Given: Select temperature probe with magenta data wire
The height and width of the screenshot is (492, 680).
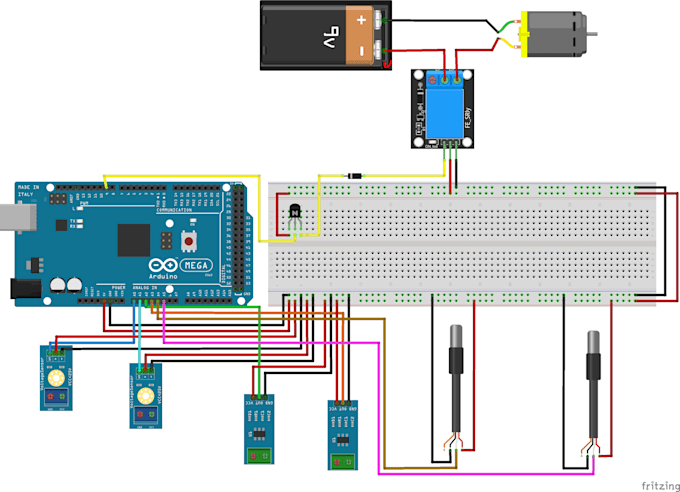Looking at the screenshot, I should (593, 393).
